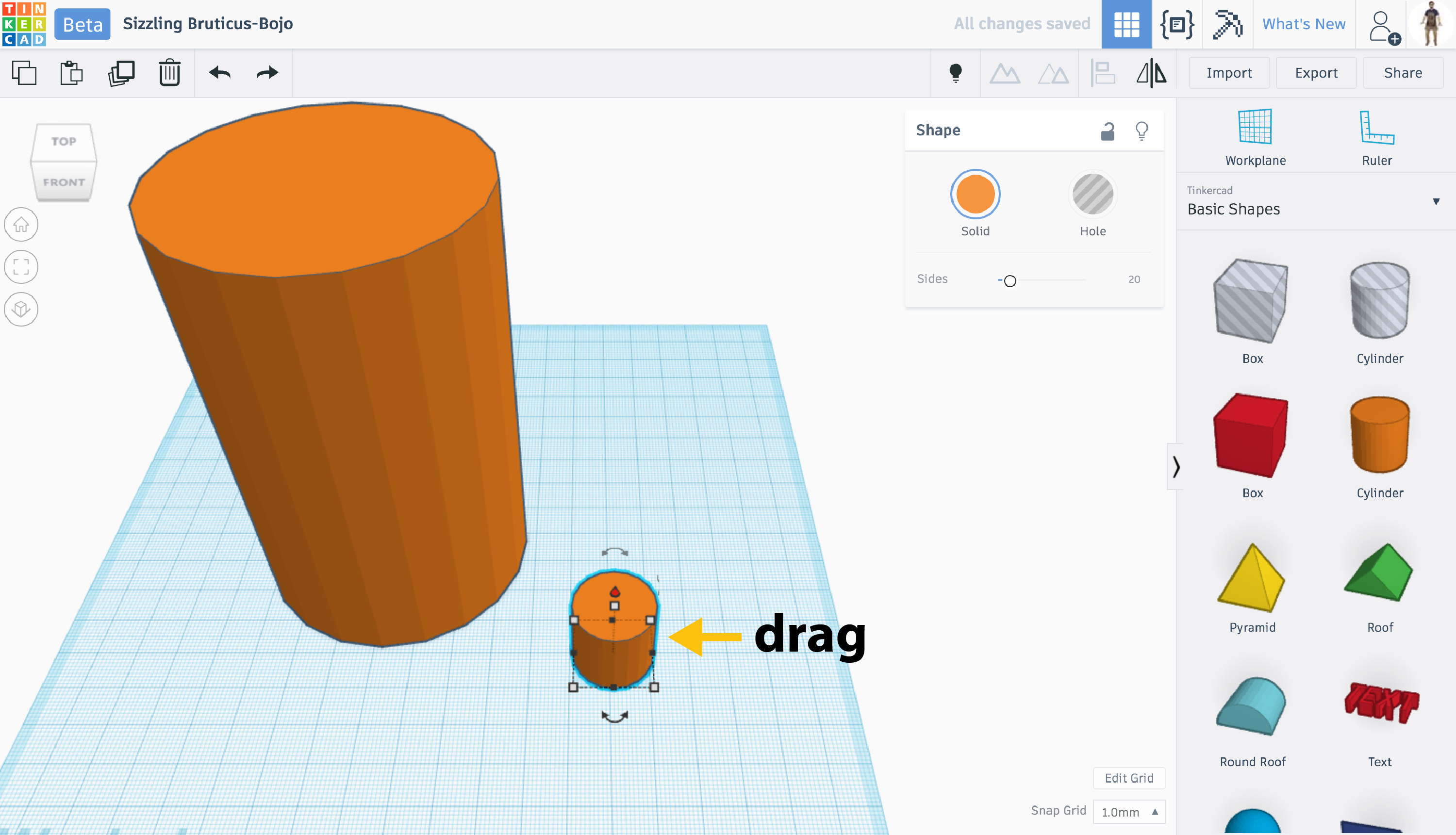
Task: Collapse the shapes side panel chevron
Action: (1175, 466)
